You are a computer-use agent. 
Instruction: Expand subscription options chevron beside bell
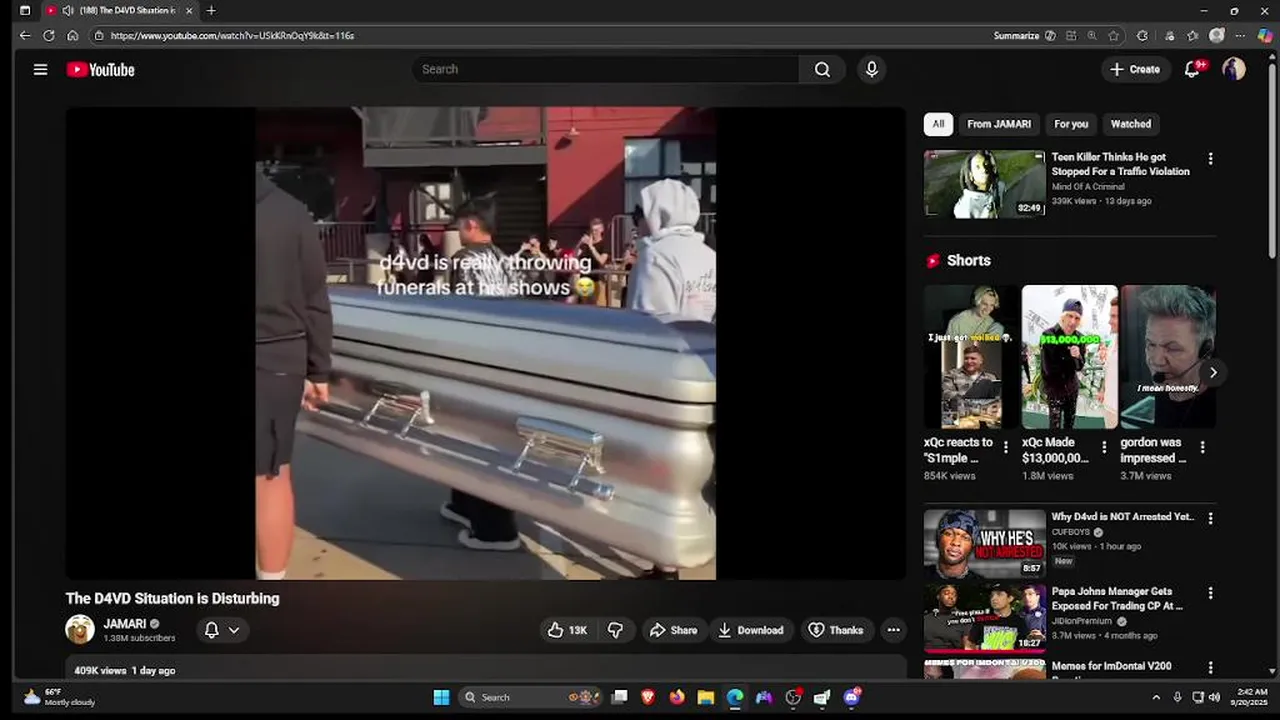pos(234,630)
